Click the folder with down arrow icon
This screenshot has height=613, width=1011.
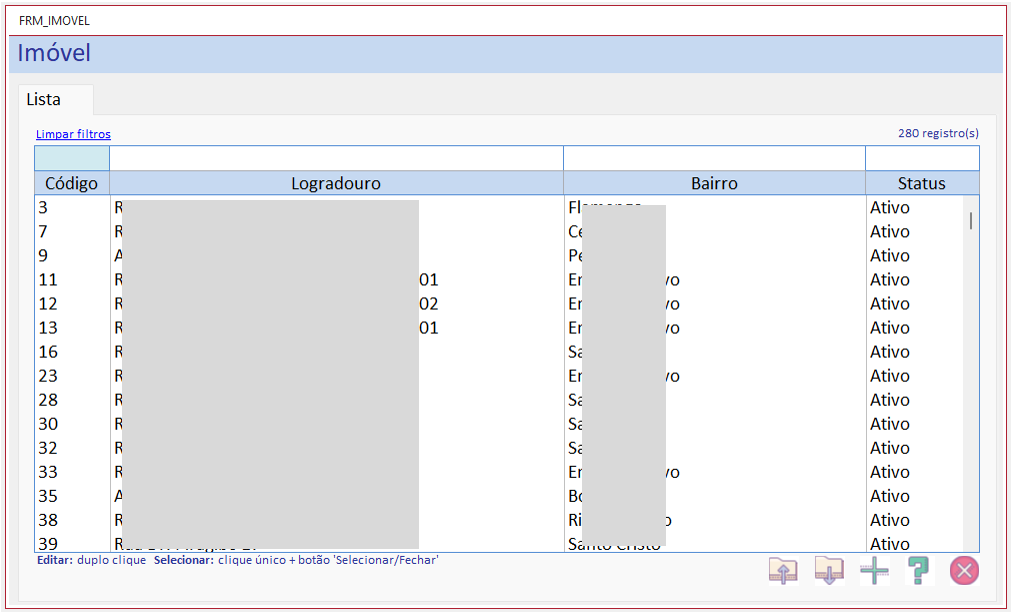tap(829, 570)
